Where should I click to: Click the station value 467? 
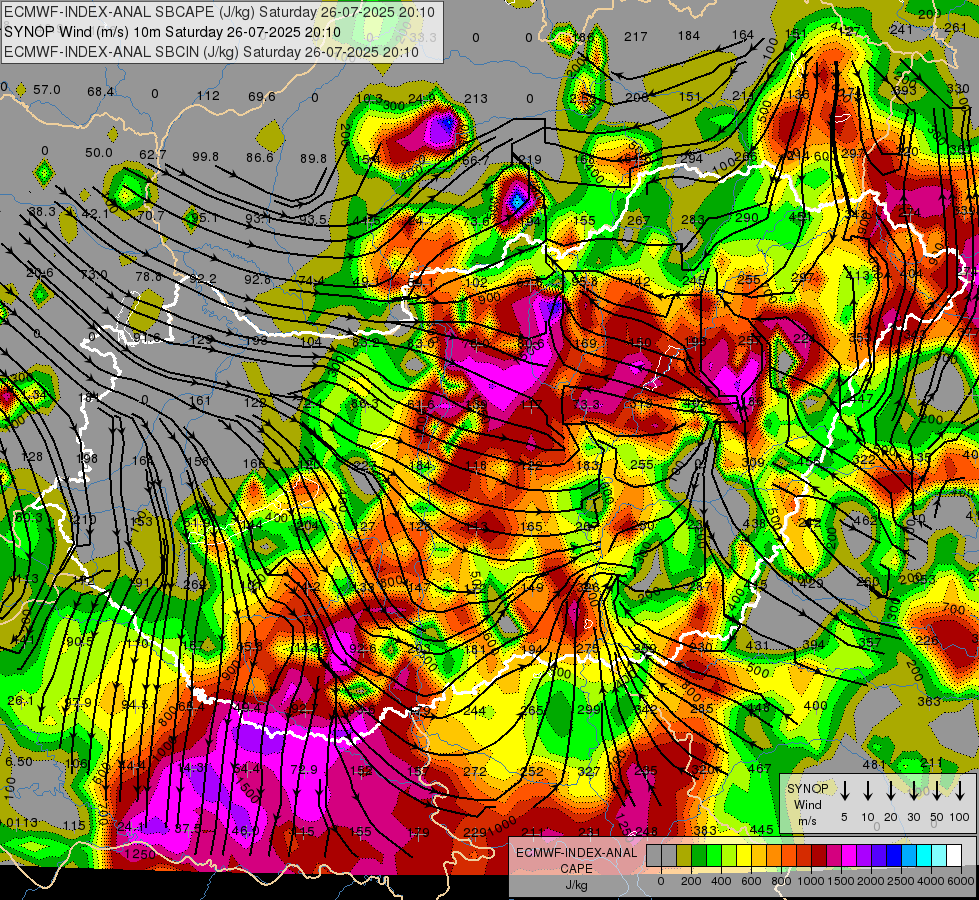(759, 768)
